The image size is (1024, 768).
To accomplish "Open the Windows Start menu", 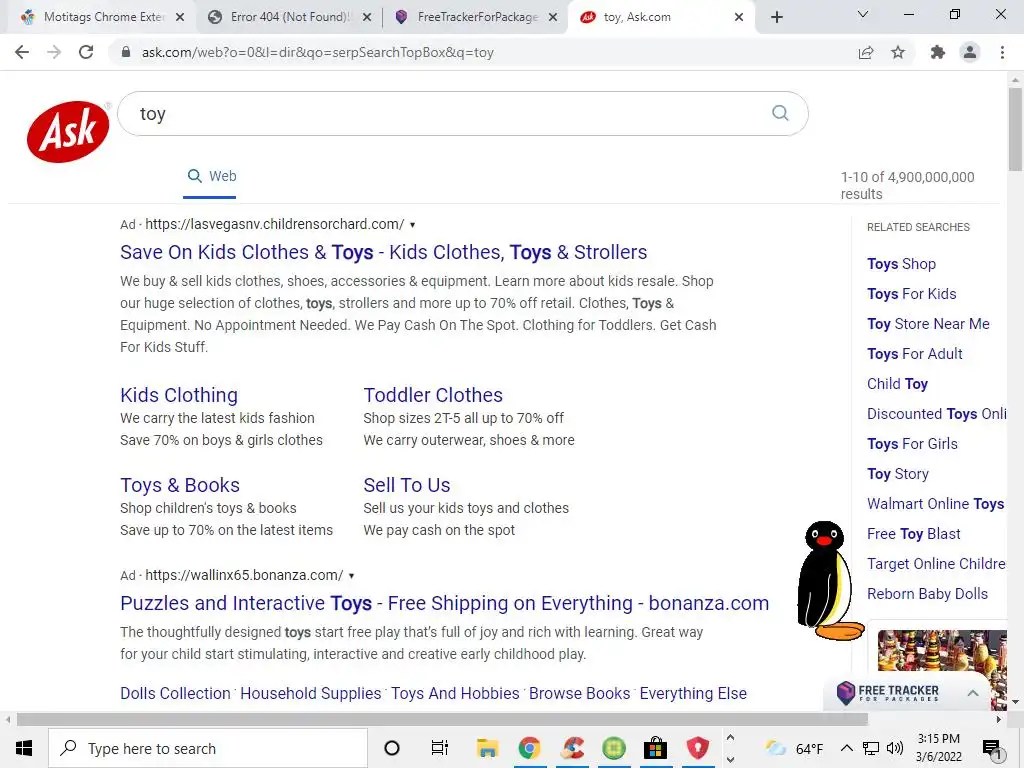I will pyautogui.click(x=24, y=748).
